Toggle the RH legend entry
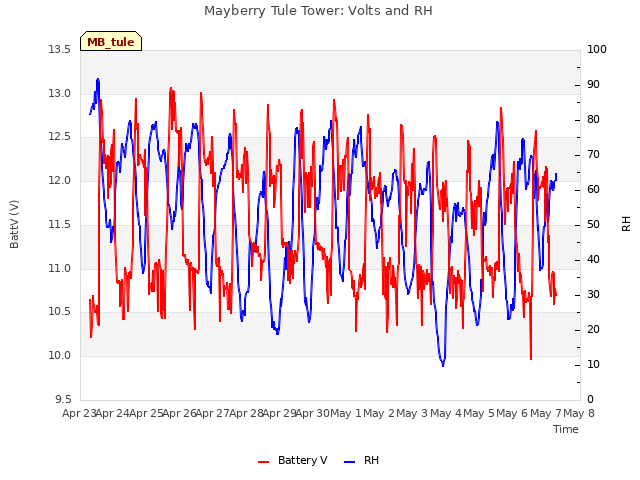Viewport: 640px width, 480px height. click(x=362, y=460)
